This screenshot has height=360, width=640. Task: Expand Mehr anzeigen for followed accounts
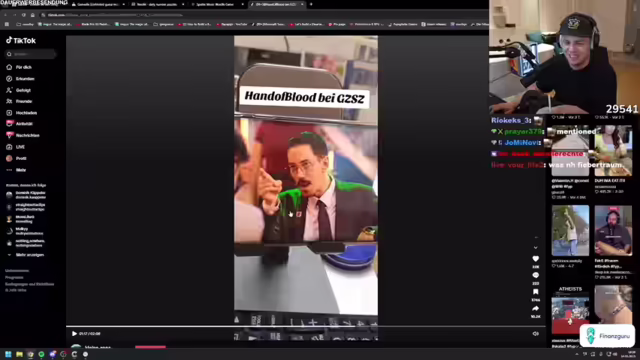click(x=26, y=255)
